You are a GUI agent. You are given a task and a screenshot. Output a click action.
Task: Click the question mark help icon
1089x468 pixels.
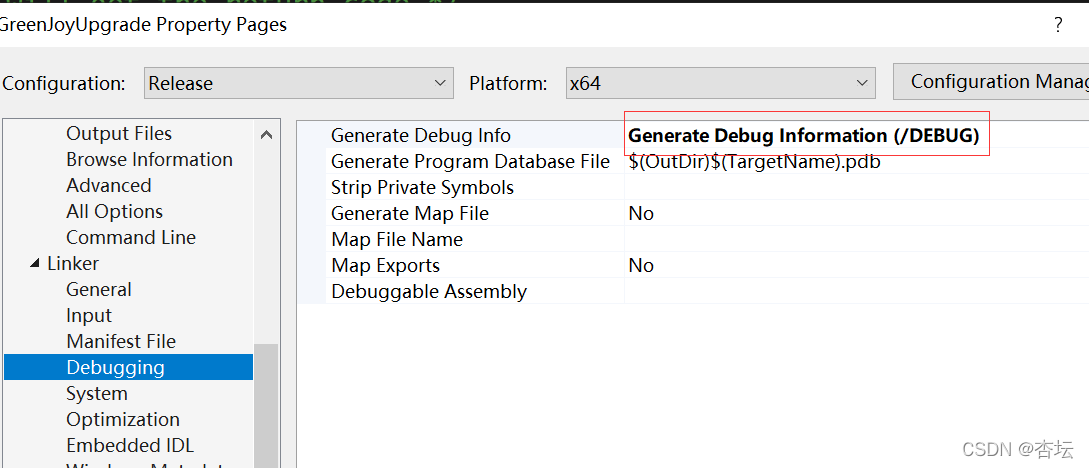1058,26
